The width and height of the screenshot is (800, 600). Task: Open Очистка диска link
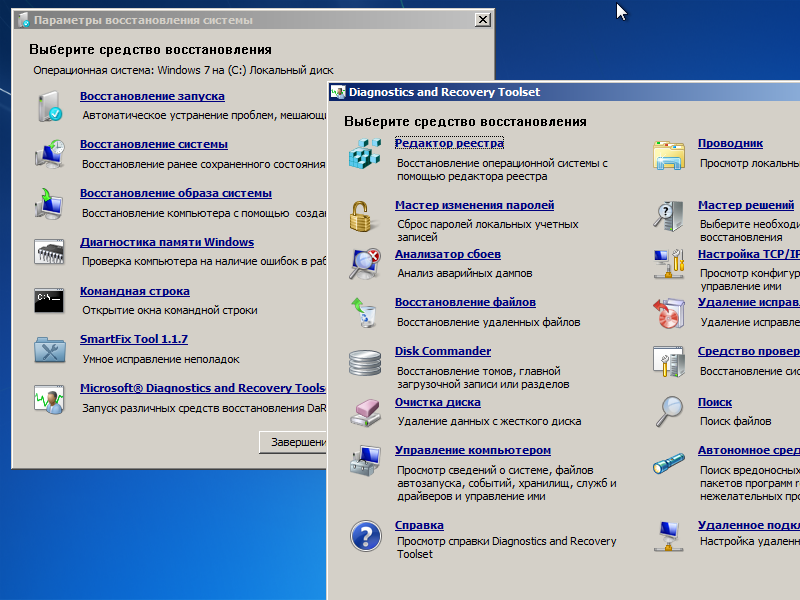437,402
